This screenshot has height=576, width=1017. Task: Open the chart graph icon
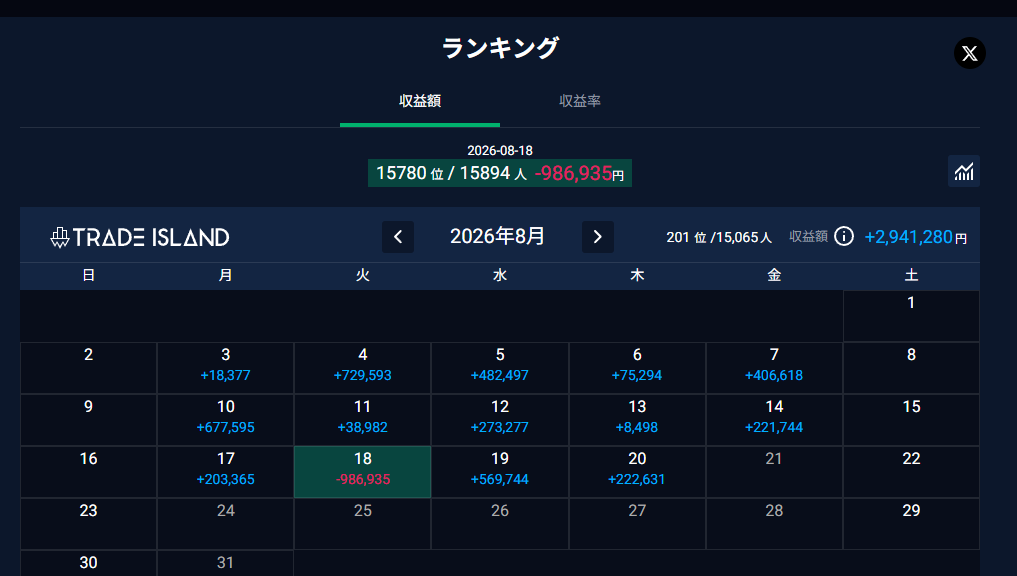[x=964, y=171]
